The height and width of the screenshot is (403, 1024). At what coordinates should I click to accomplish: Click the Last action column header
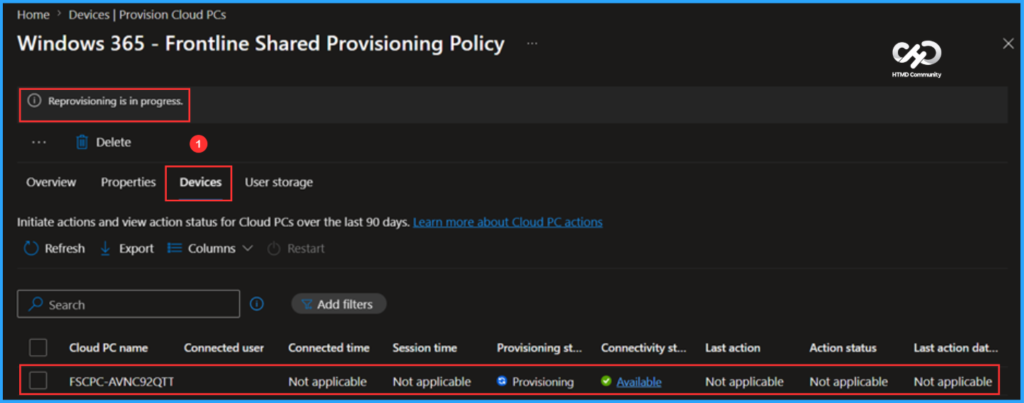pyautogui.click(x=733, y=348)
